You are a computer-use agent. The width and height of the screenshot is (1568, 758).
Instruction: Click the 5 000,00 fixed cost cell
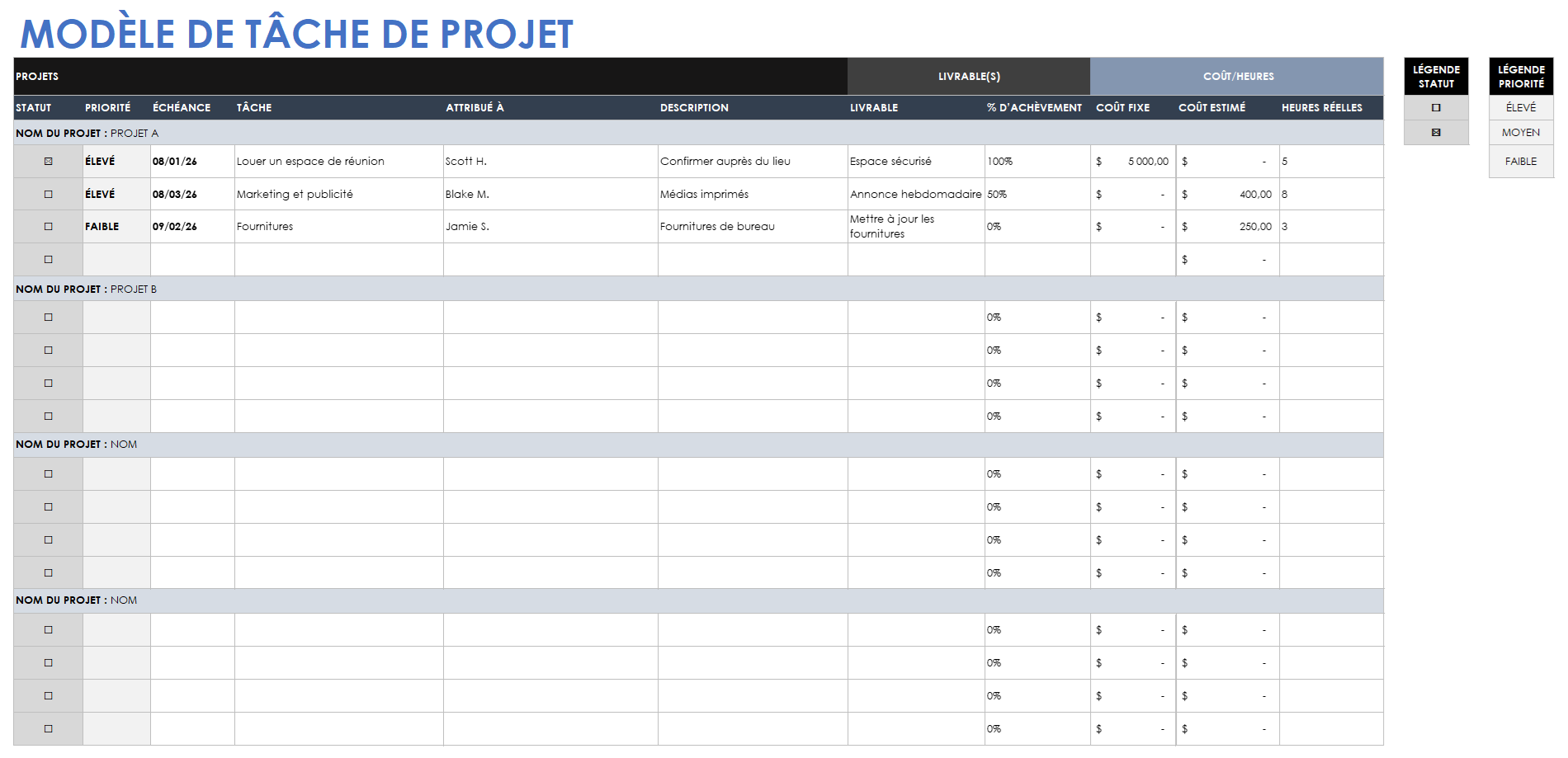click(x=1133, y=162)
